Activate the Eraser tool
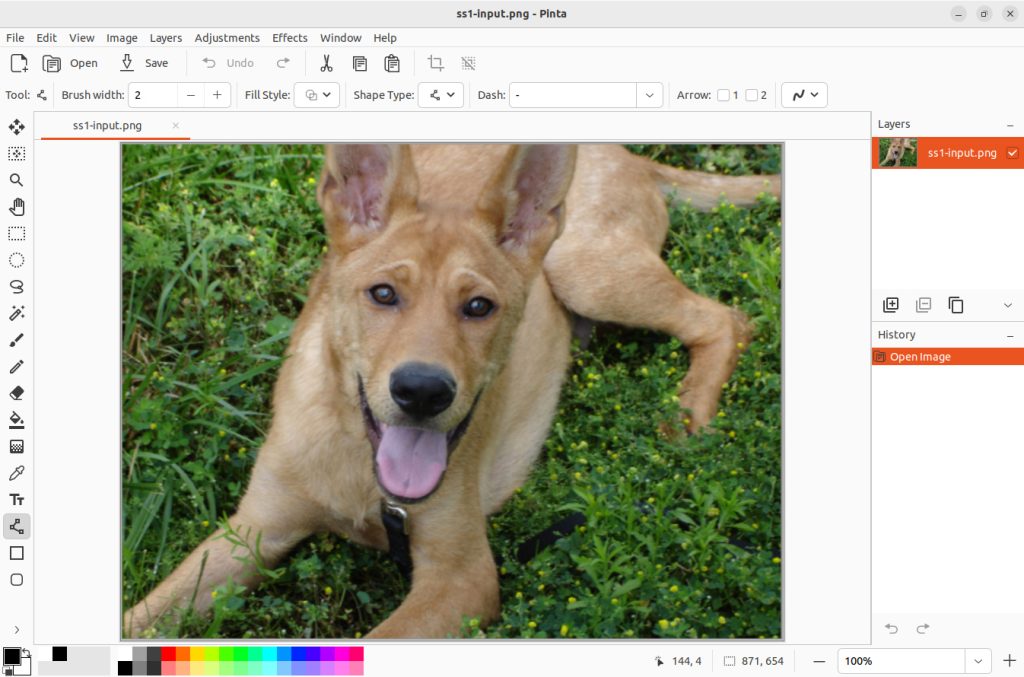1024x677 pixels. (x=16, y=393)
